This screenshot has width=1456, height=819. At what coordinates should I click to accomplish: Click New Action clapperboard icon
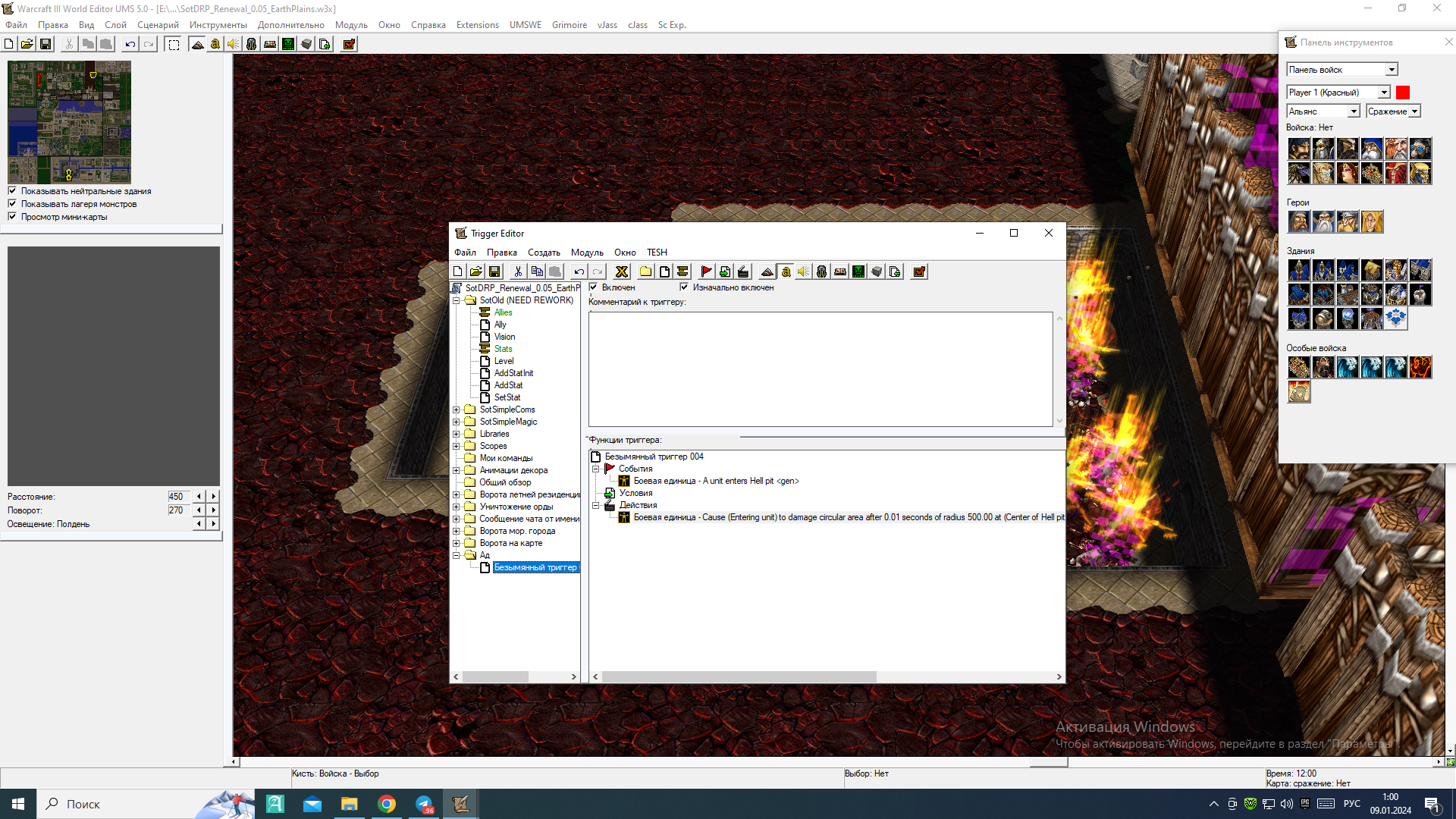click(x=743, y=271)
